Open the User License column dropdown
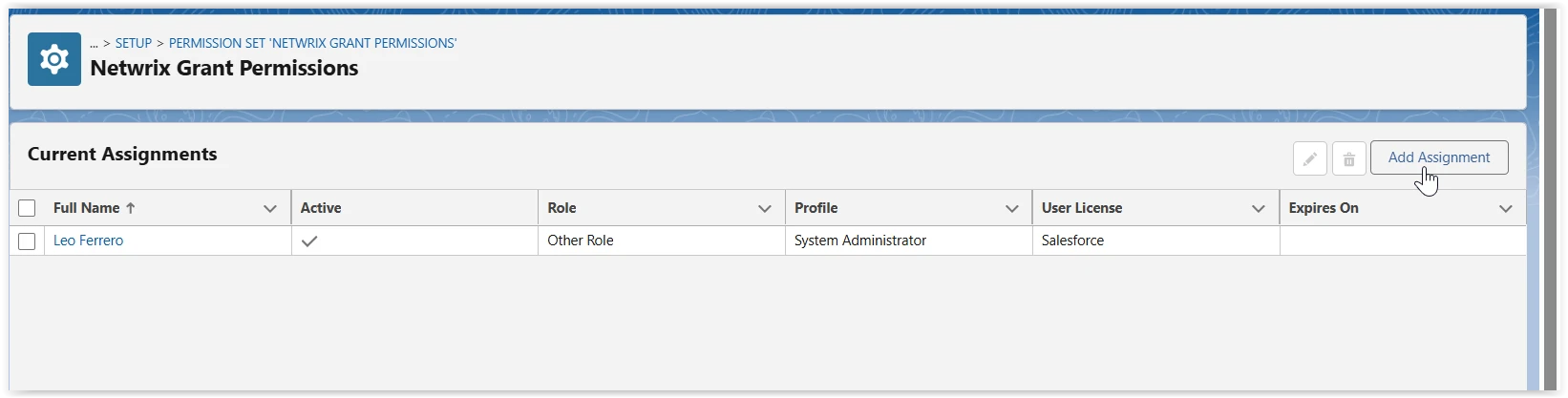Viewport: 1568px width, 398px height. [x=1259, y=208]
